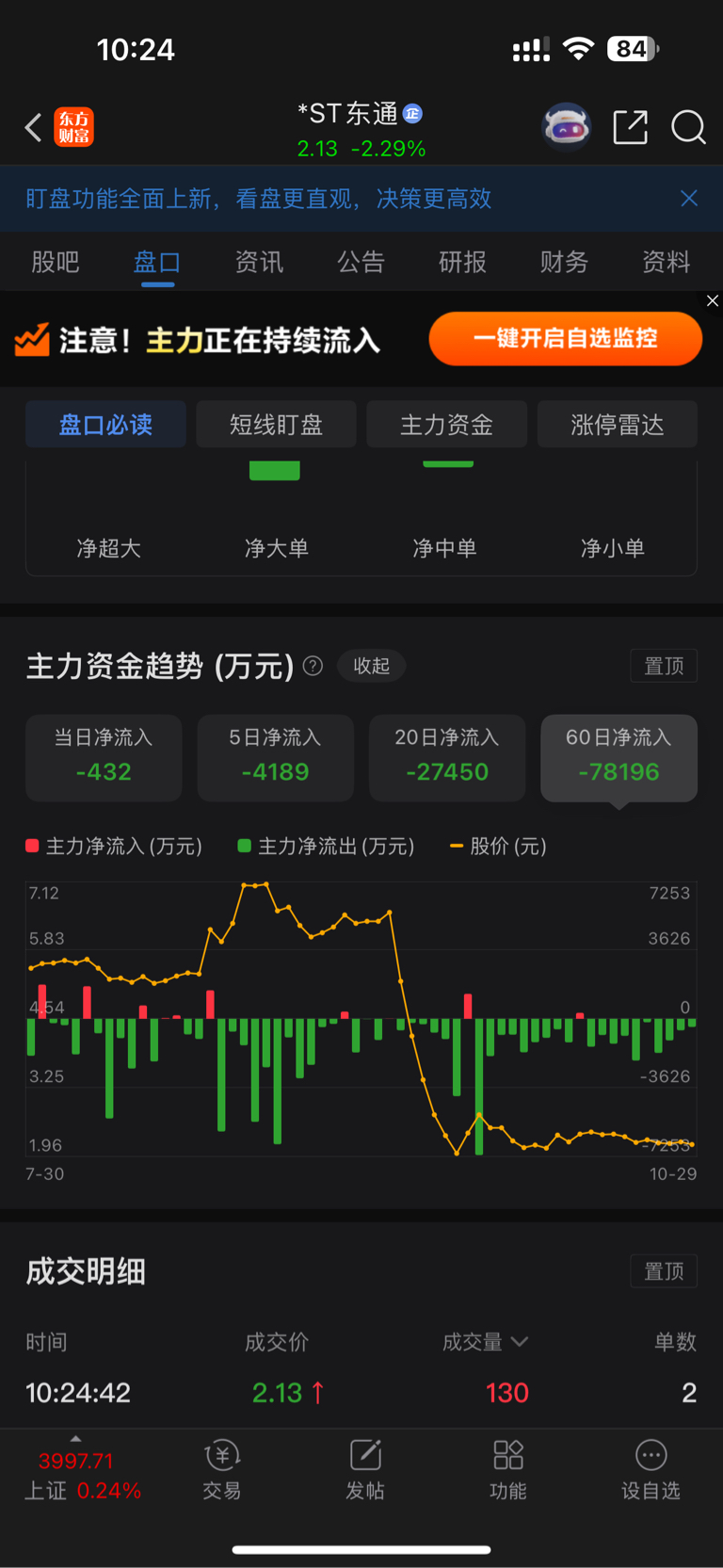
Task: Tap the 7-30 chart start date
Action: [x=44, y=1173]
